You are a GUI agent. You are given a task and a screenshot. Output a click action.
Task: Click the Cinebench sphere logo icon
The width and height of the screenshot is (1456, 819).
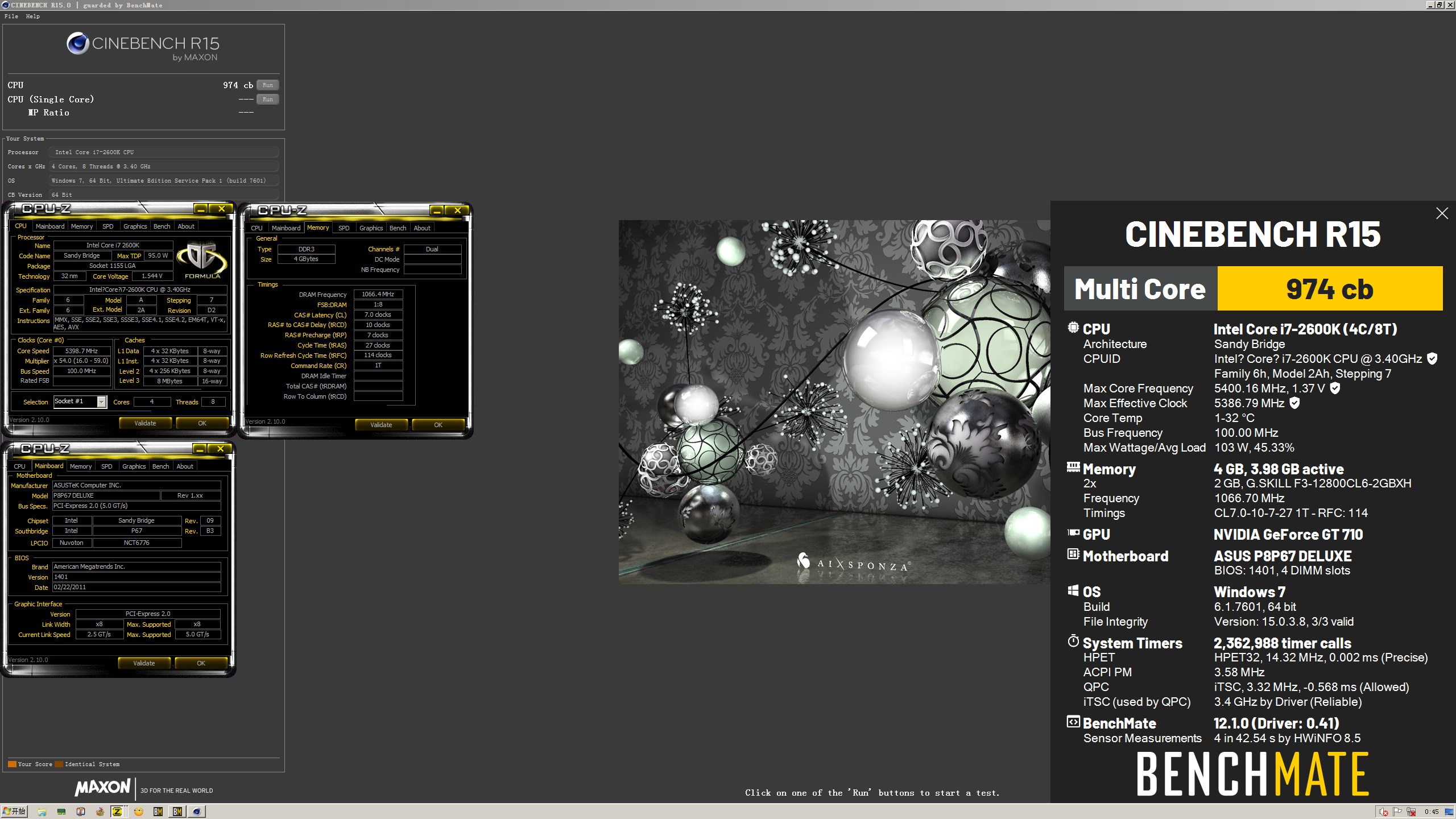(78, 44)
